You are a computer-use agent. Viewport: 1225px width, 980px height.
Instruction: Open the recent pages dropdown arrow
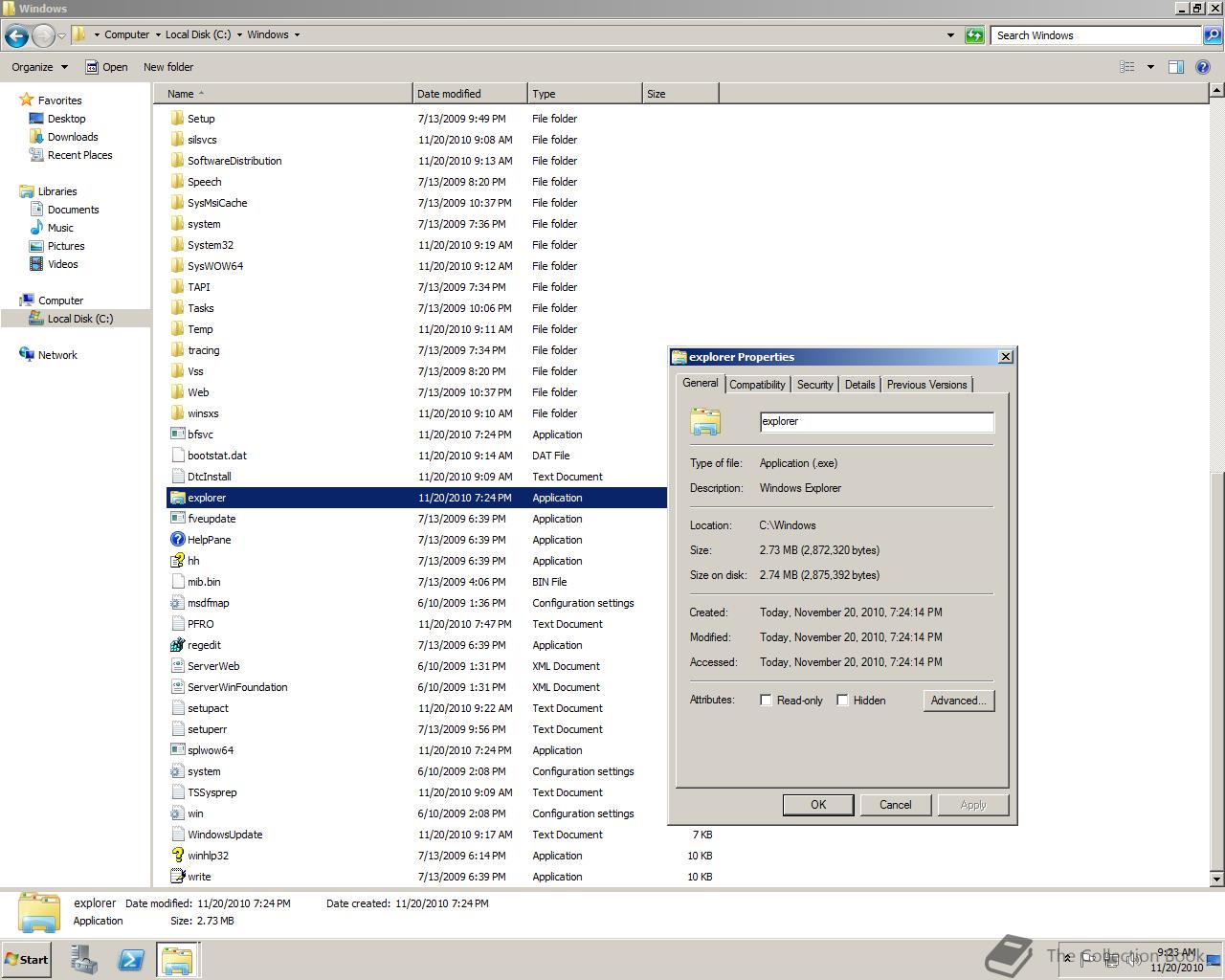tap(62, 36)
